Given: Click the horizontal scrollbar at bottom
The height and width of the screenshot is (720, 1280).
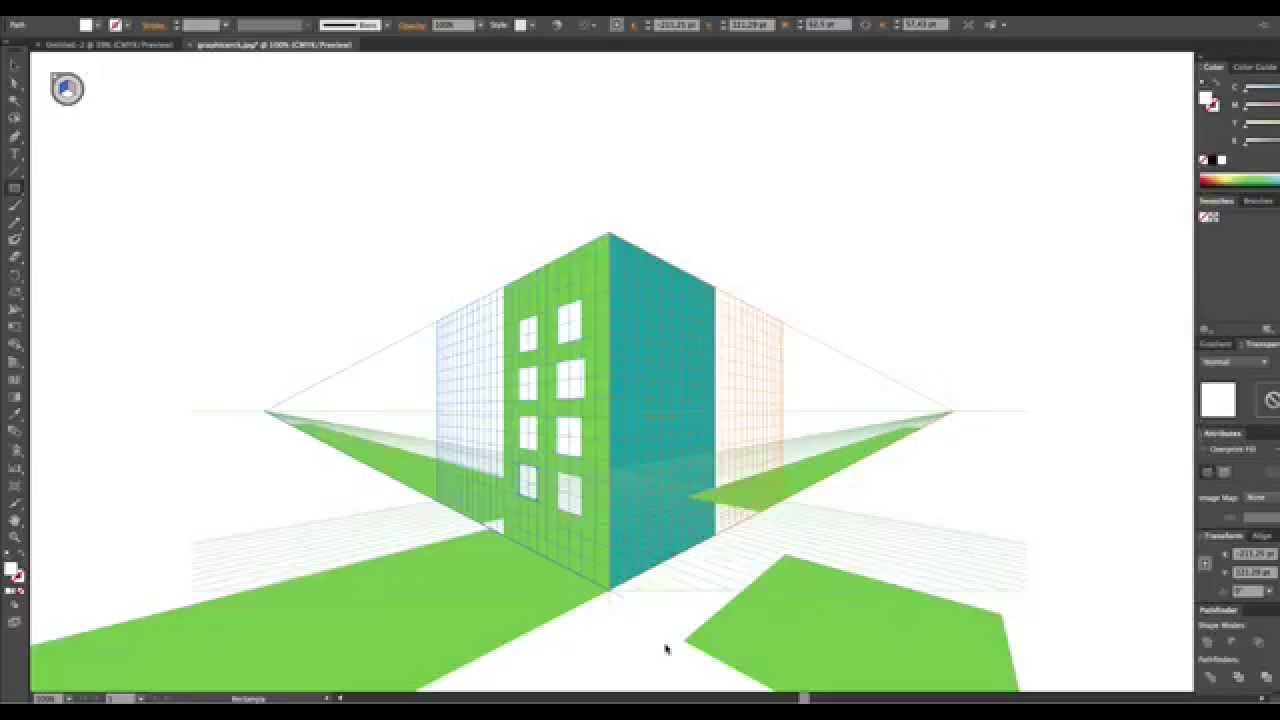Looking at the screenshot, I should click(803, 698).
